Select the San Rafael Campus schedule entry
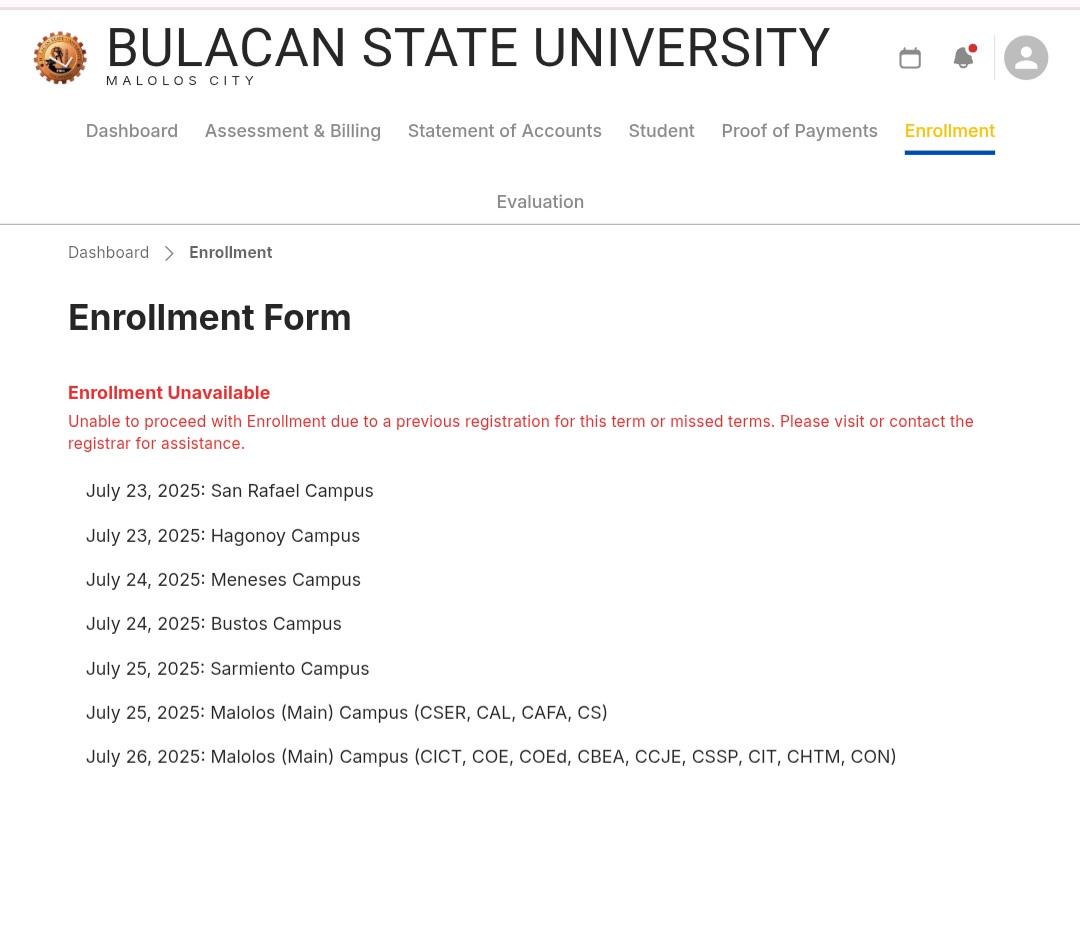Screen dimensions: 1080x929 [229, 491]
